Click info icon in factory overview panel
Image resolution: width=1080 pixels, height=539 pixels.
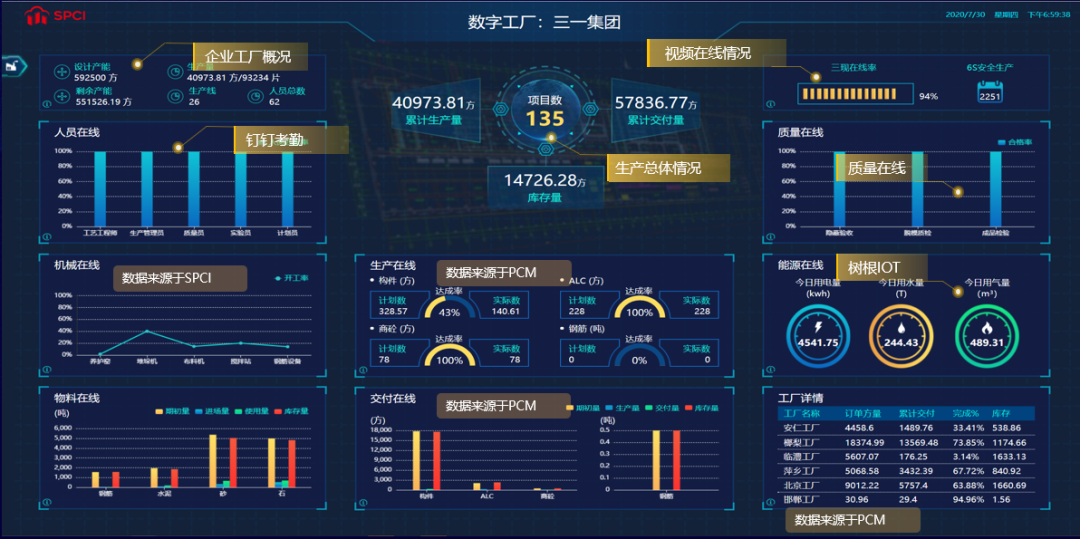pyautogui.click(x=48, y=105)
